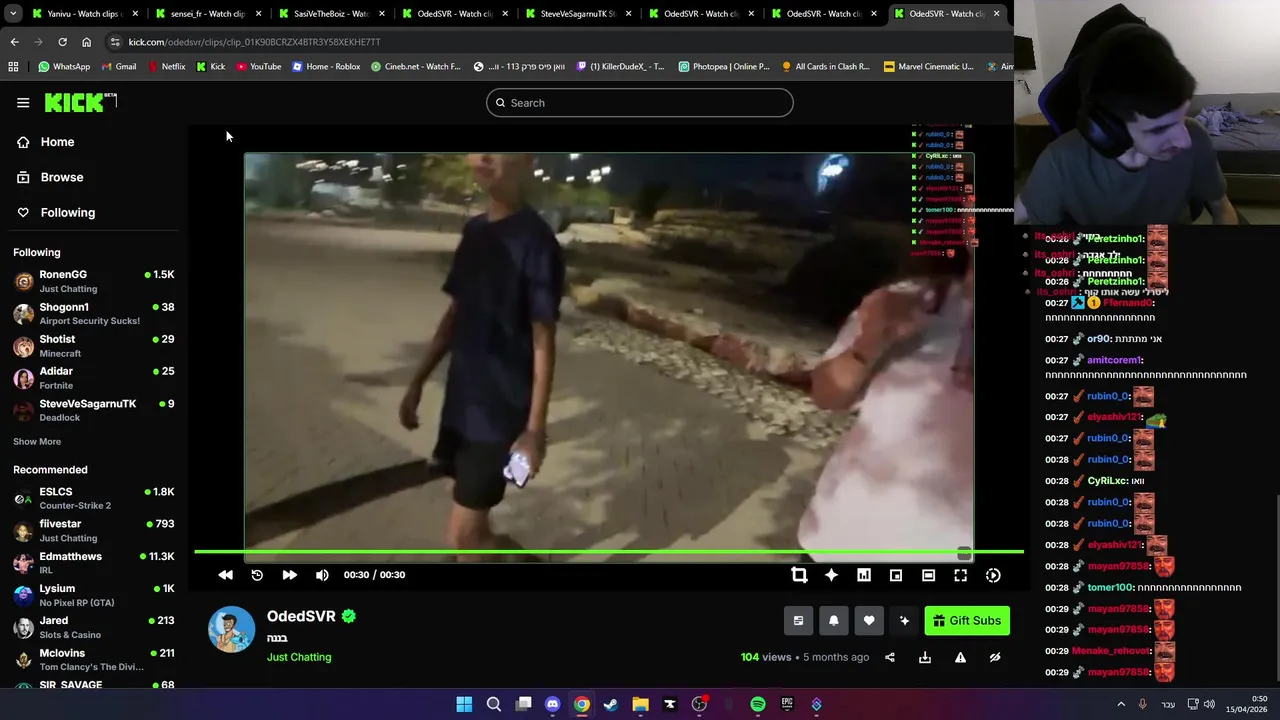Expand Show More under Following
The image size is (1280, 720).
[37, 441]
